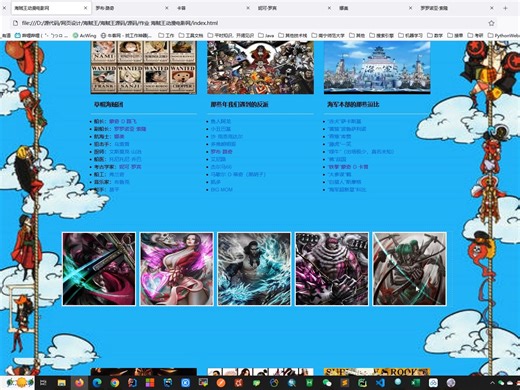Open the 其他技术栈 bookmarks folder

tap(293, 35)
